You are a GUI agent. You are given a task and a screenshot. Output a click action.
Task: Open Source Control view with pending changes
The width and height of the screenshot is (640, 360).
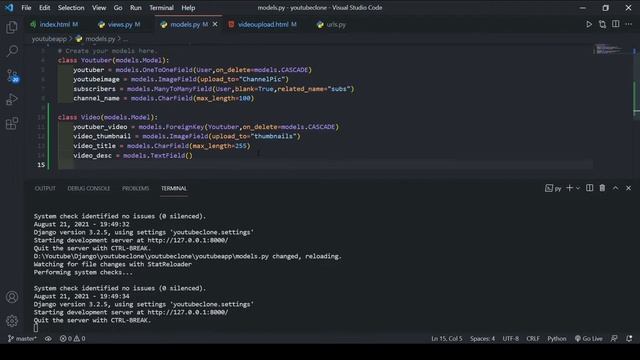coord(12,76)
